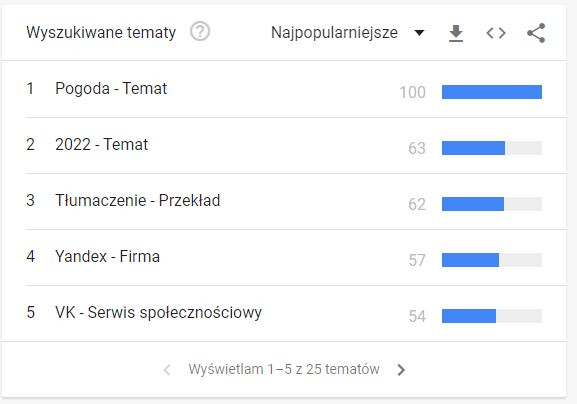Open the Najpopularniejsze sorting dropdown

point(348,33)
